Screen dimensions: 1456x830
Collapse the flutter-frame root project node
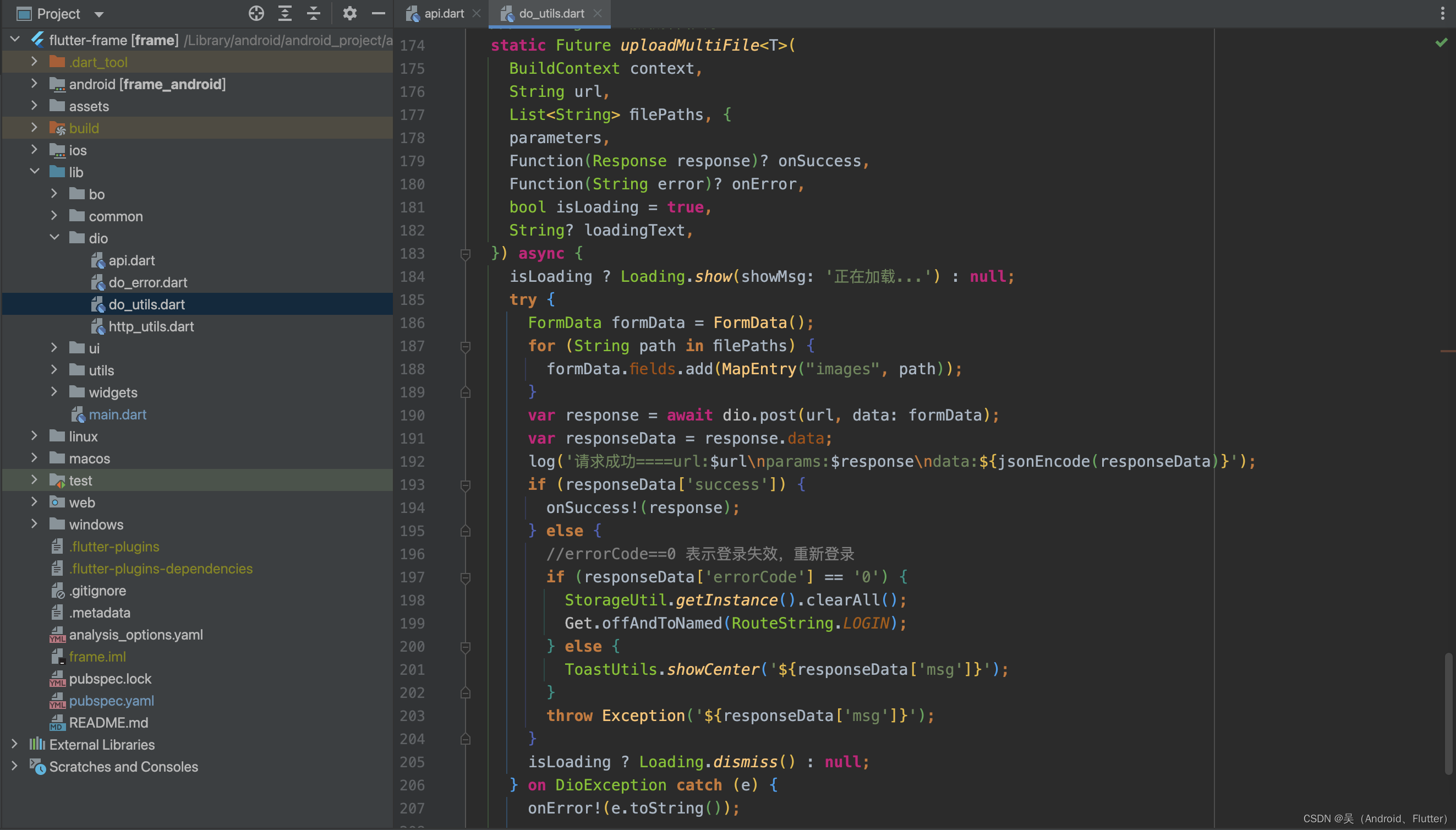pyautogui.click(x=15, y=39)
